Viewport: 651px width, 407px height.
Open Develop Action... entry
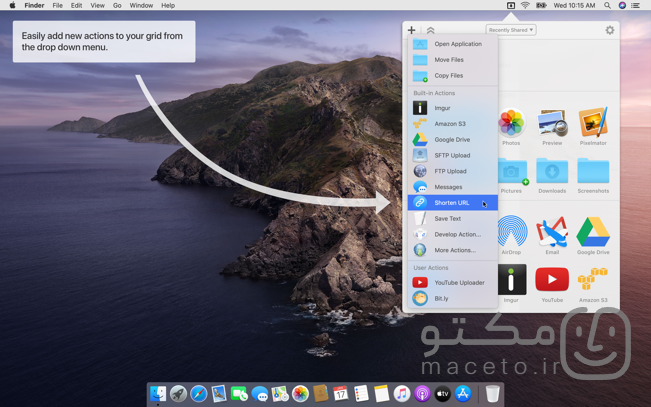[453, 234]
